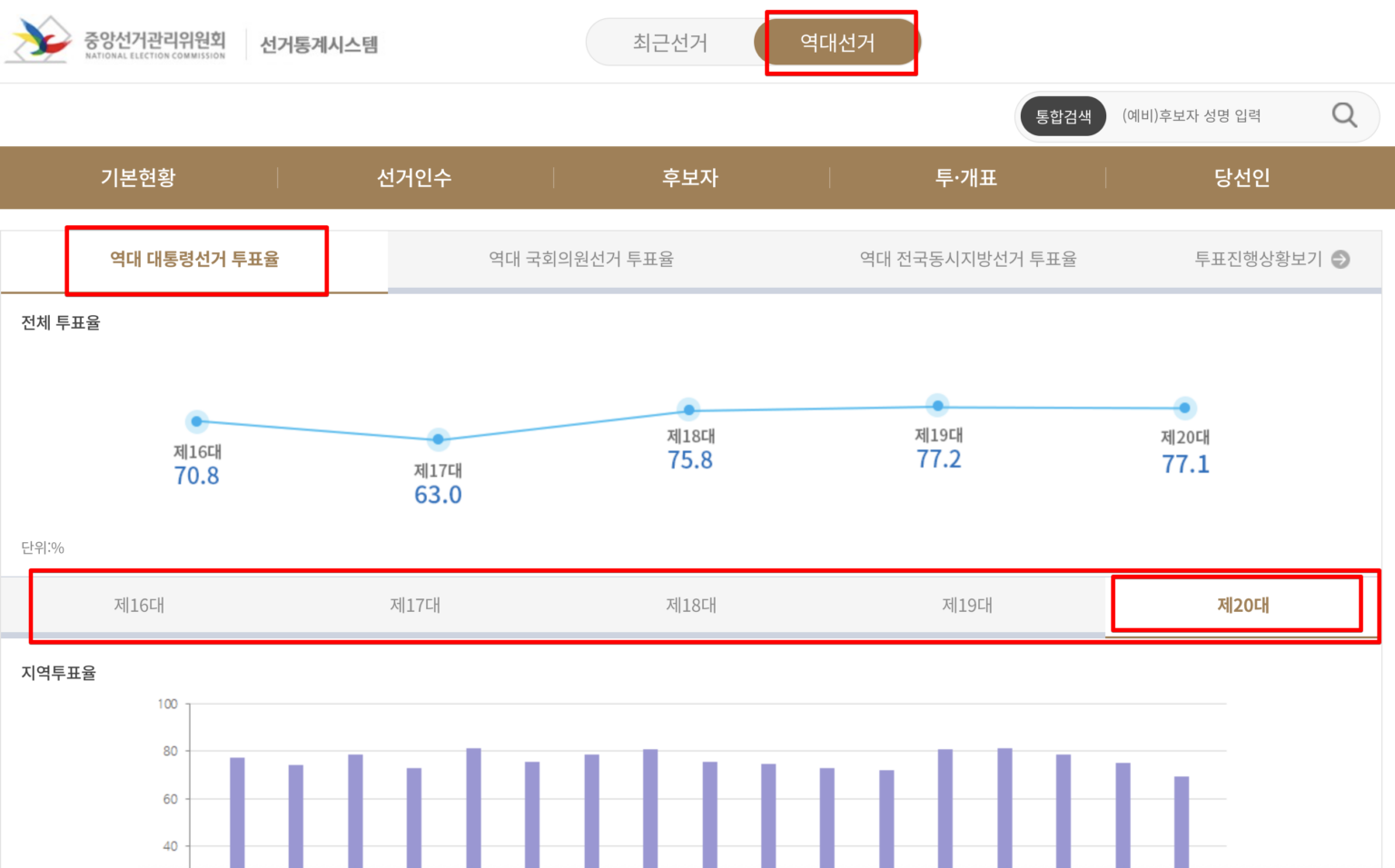Image resolution: width=1395 pixels, height=868 pixels.
Task: Click the 제18대 data point showing 75.8
Action: pos(689,409)
